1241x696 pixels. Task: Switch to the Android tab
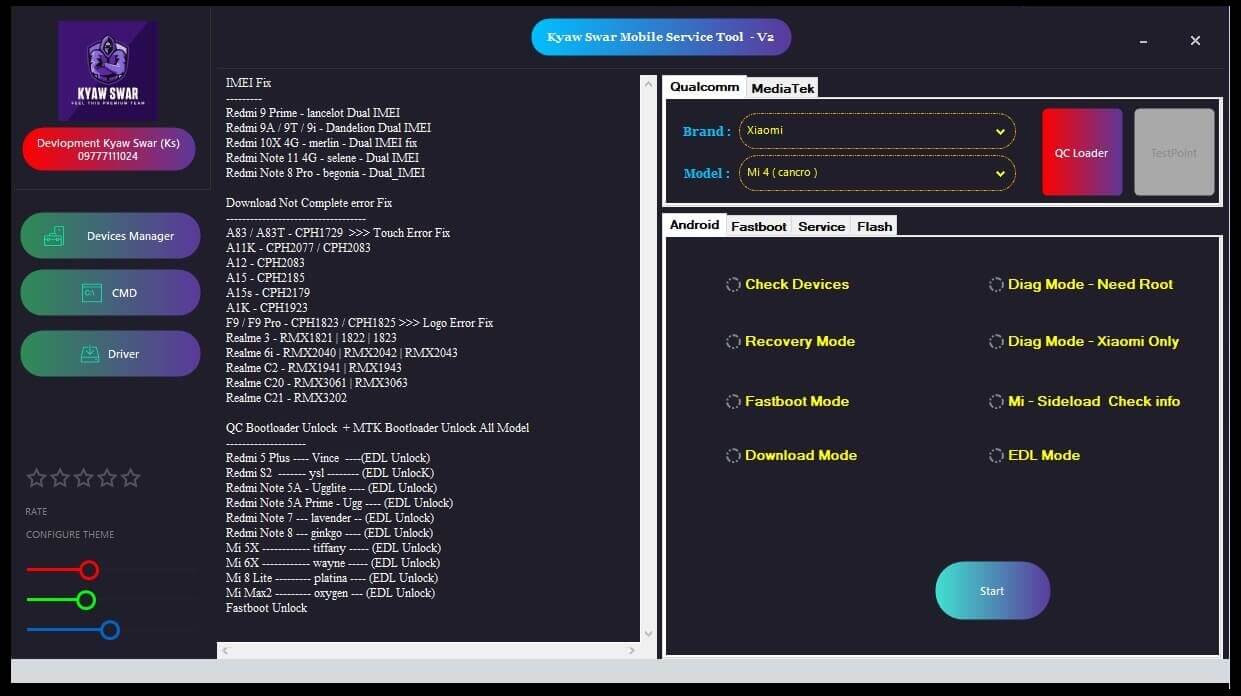coord(695,225)
